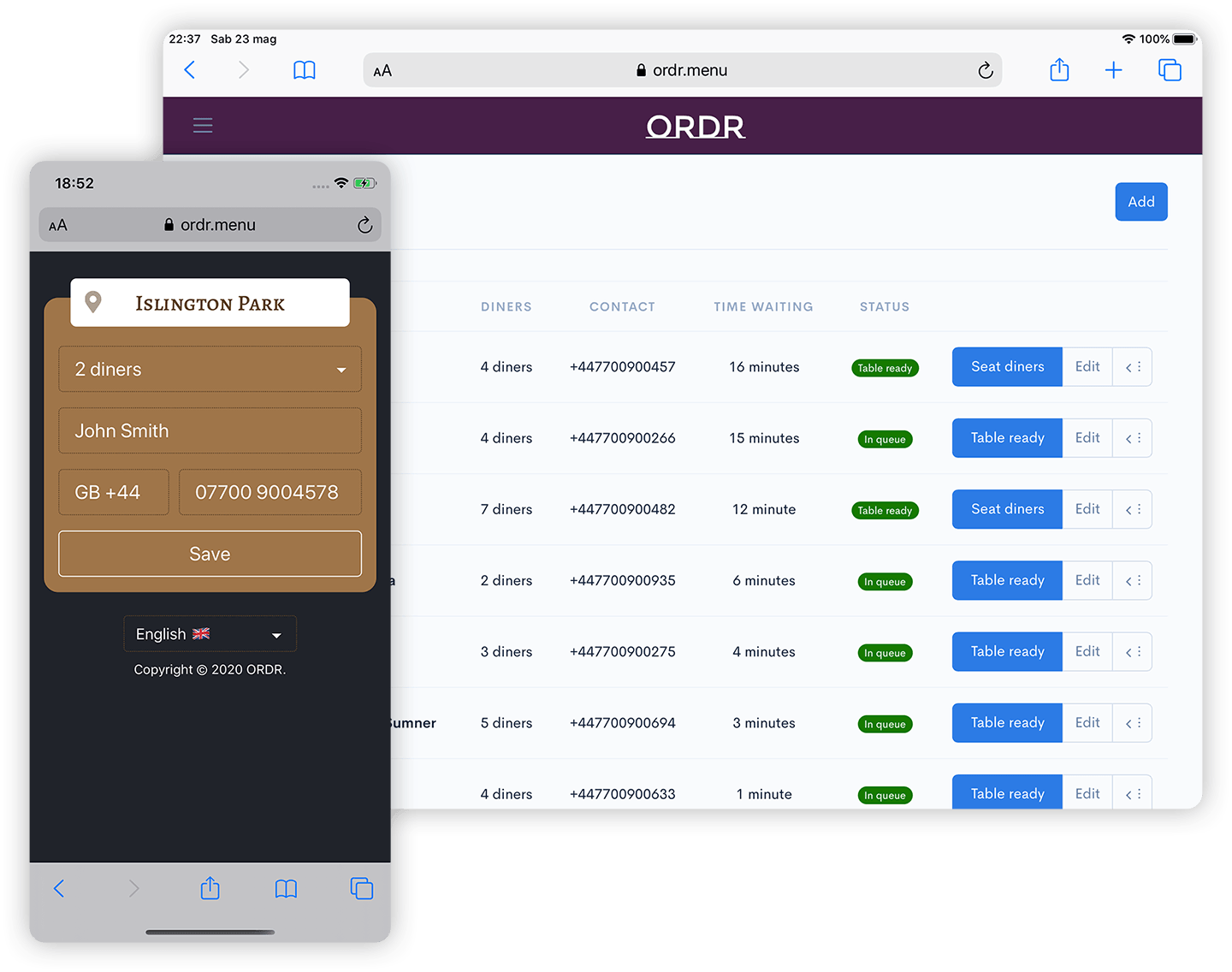
Task: Show all tabs in tablet Safari
Action: pyautogui.click(x=1170, y=70)
